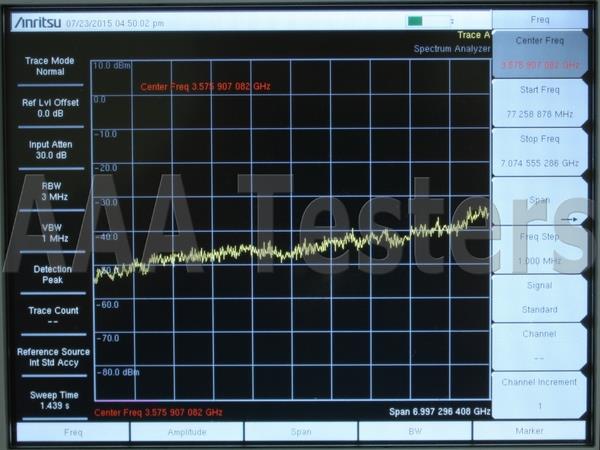Select the Center Freq softkey

click(540, 53)
